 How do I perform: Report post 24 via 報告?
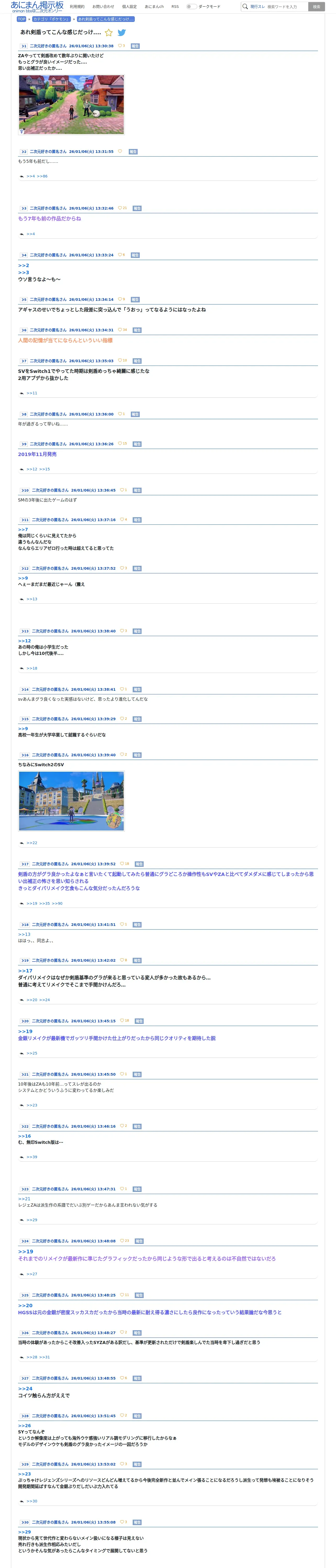(139, 1241)
